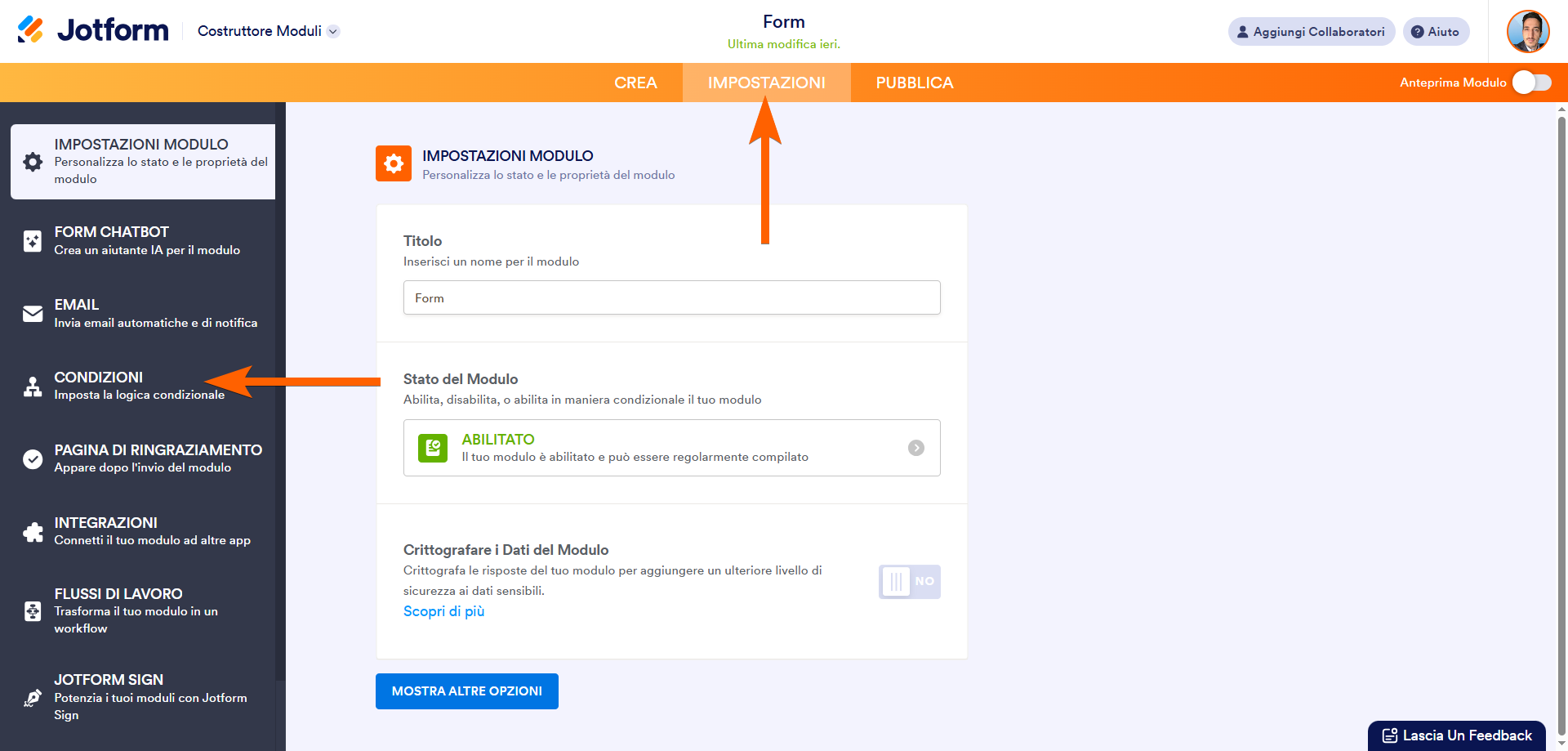Click the Integrazioni puzzle piece icon
This screenshot has height=751, width=1568.
(33, 532)
